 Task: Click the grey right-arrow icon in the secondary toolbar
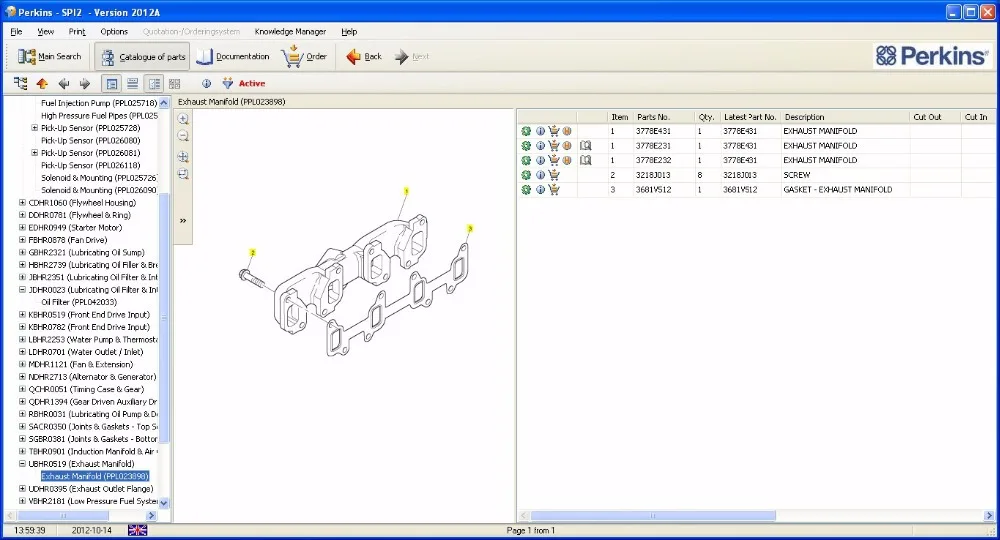(85, 83)
